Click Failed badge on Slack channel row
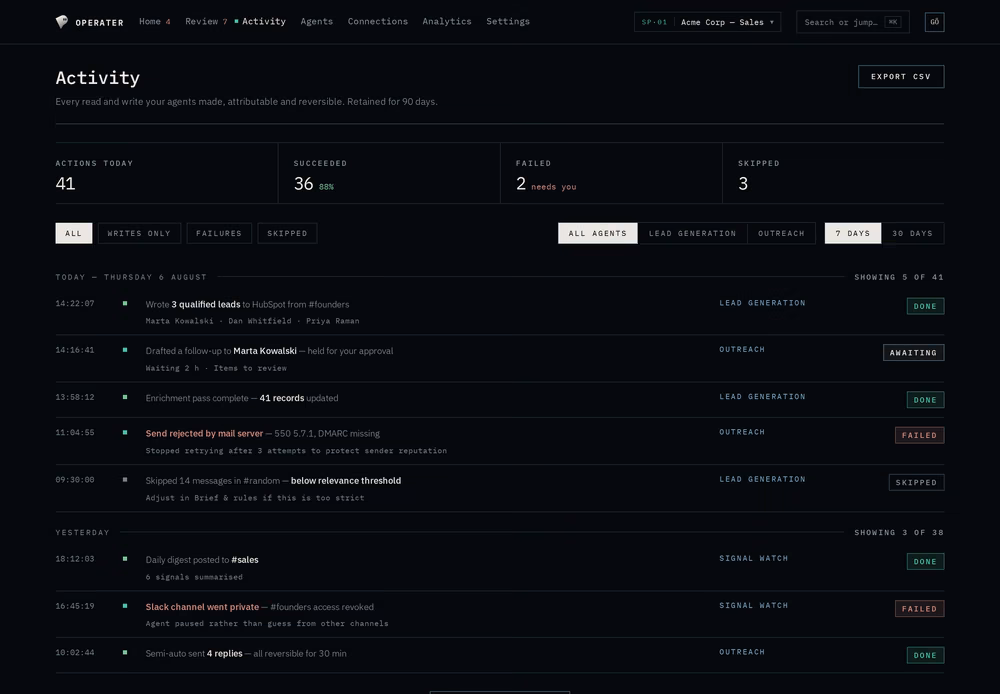This screenshot has height=694, width=1000. tap(919, 609)
